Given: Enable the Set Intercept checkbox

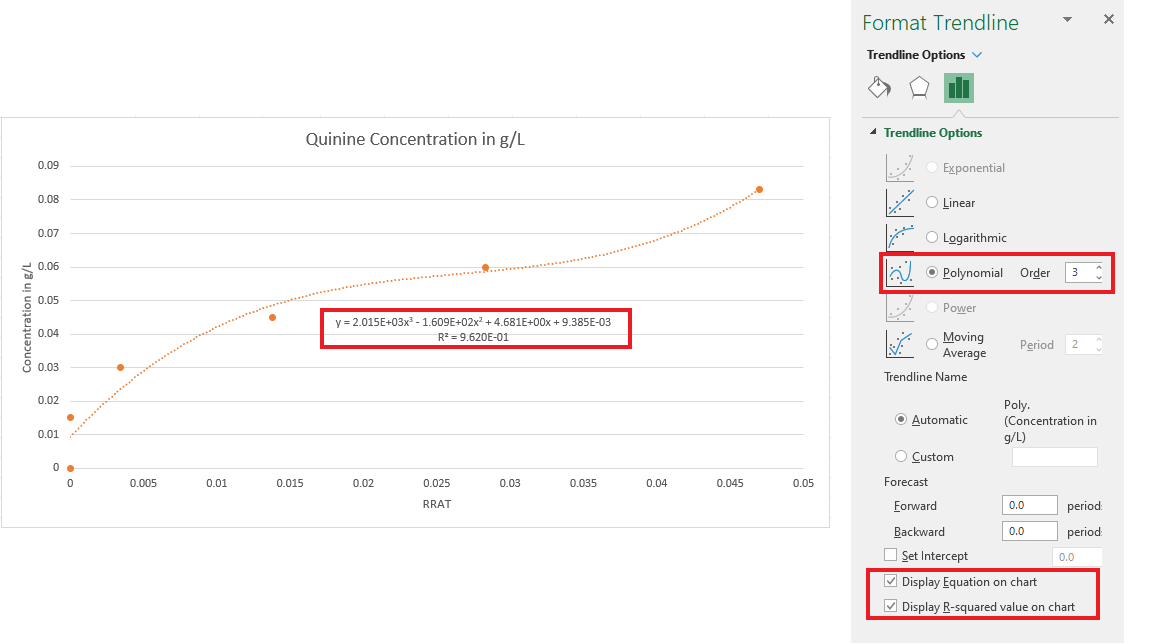Looking at the screenshot, I should click(889, 555).
